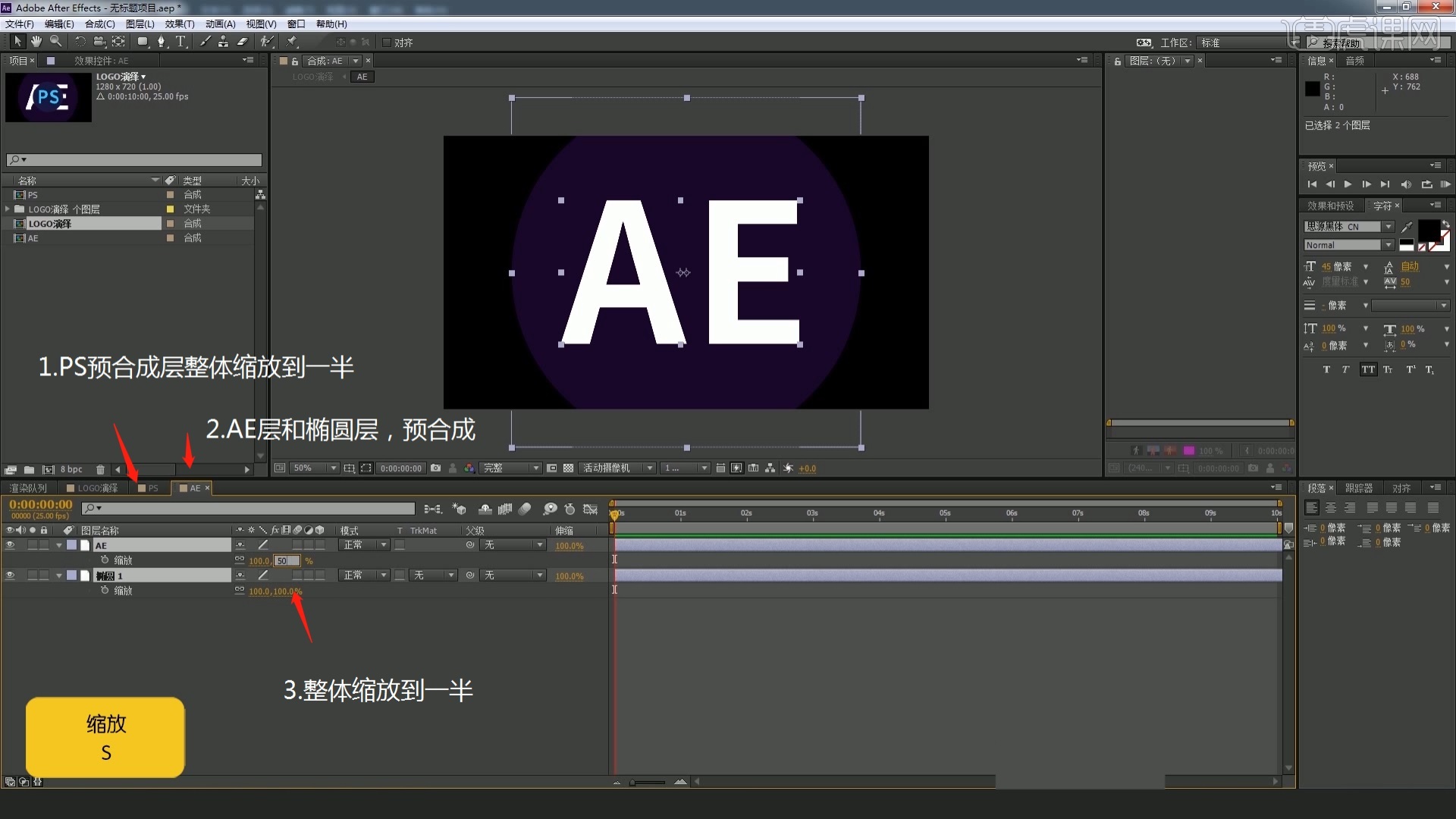1456x819 pixels.
Task: Open the Graph Editor in timeline
Action: coord(591,509)
